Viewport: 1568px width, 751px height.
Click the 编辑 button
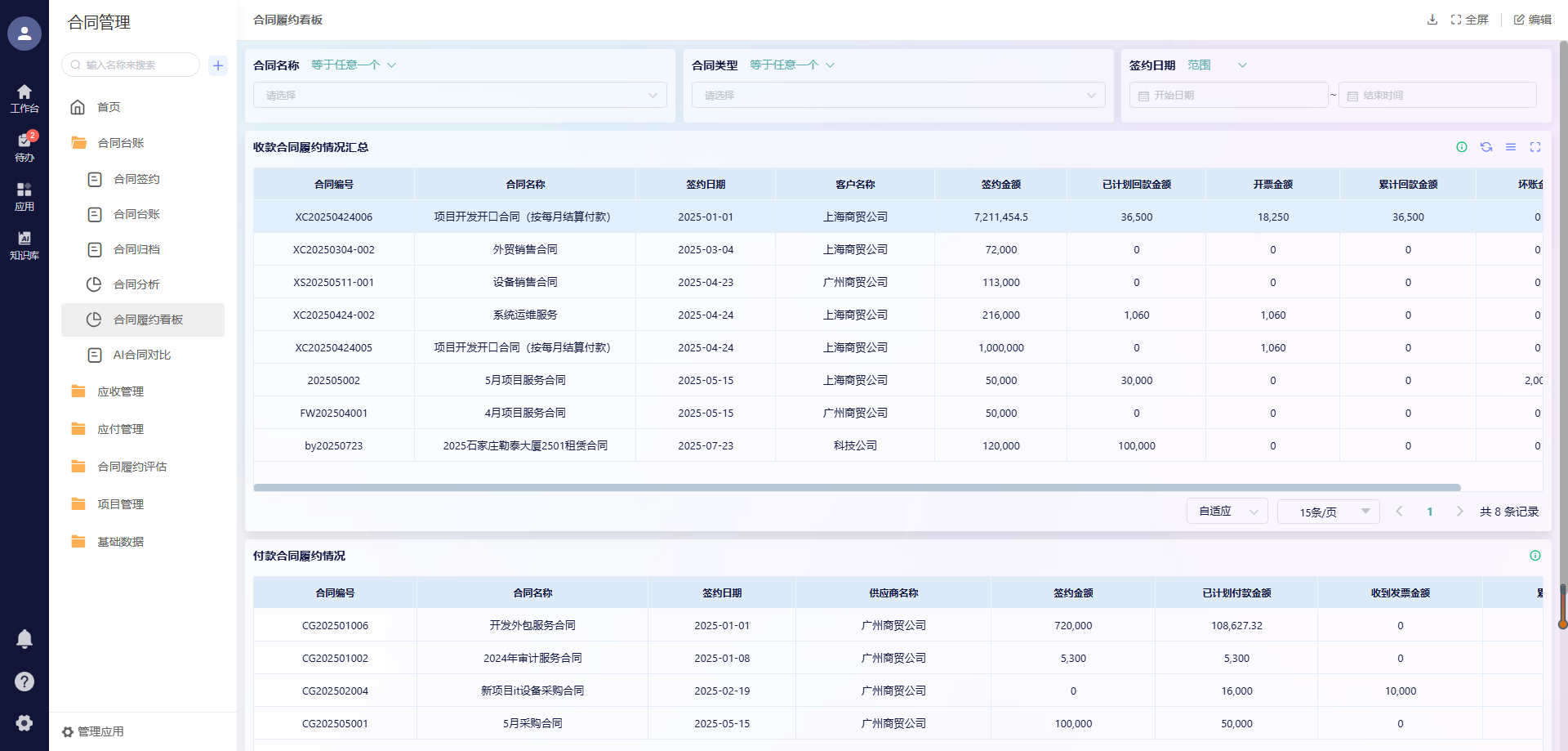tap(1533, 20)
